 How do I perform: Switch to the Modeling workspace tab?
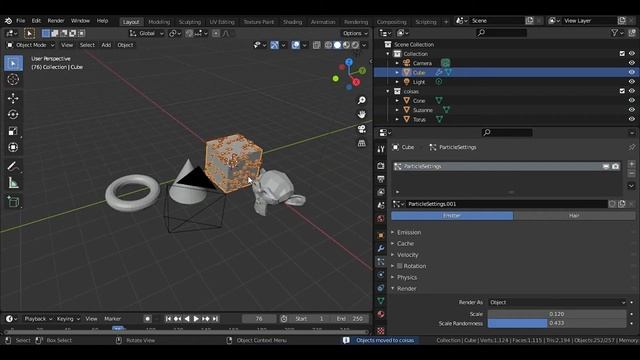pyautogui.click(x=159, y=22)
